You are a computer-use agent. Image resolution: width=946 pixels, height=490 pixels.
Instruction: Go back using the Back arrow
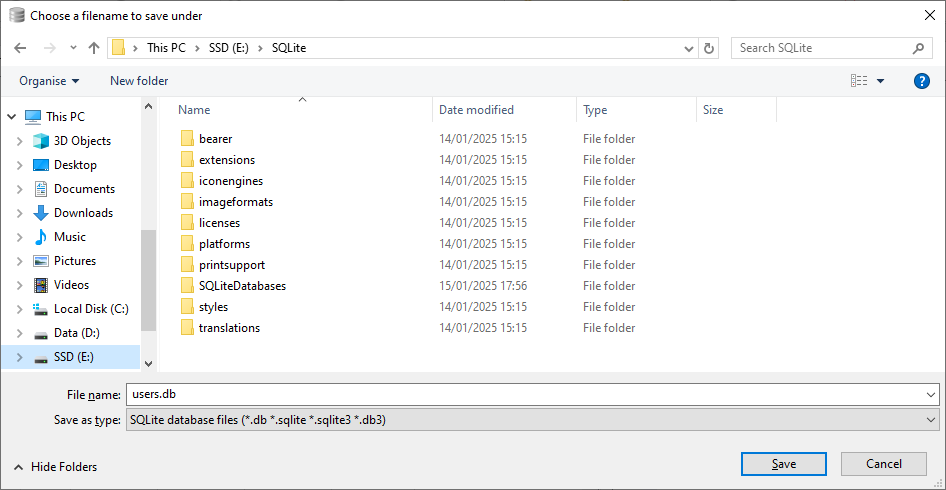pos(20,48)
